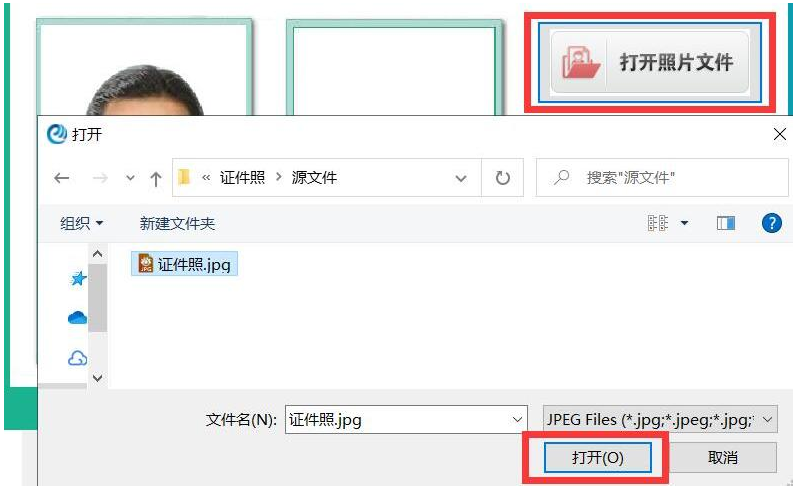Change the view layout icon

(x=657, y=223)
